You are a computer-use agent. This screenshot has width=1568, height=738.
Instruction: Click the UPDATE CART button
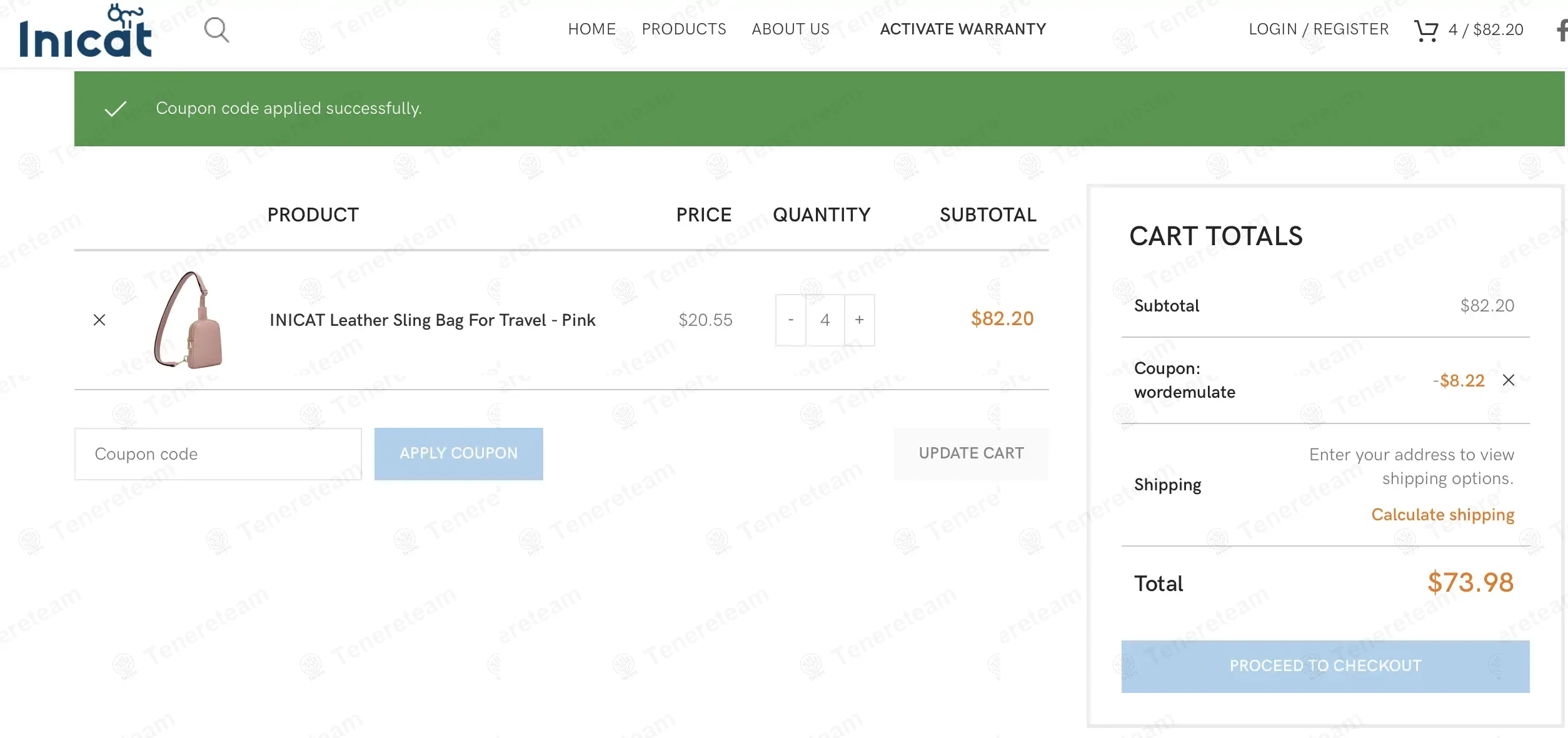(972, 453)
